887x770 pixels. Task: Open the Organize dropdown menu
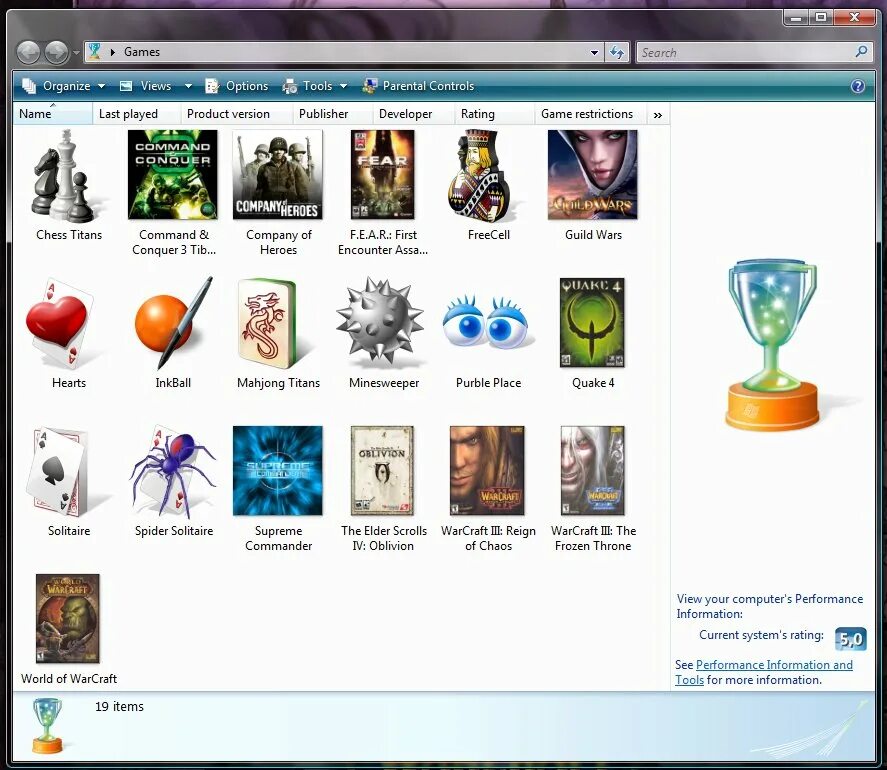coord(63,86)
